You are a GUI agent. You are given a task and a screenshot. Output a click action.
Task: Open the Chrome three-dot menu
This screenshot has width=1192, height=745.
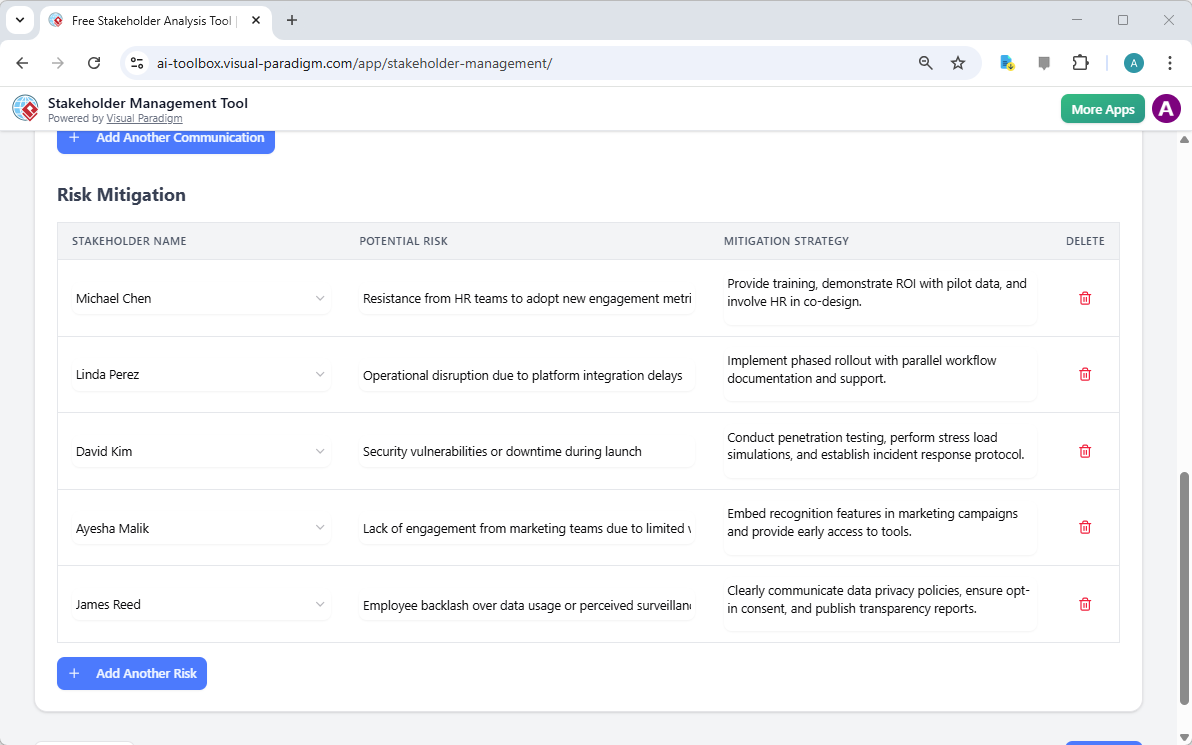pos(1170,62)
